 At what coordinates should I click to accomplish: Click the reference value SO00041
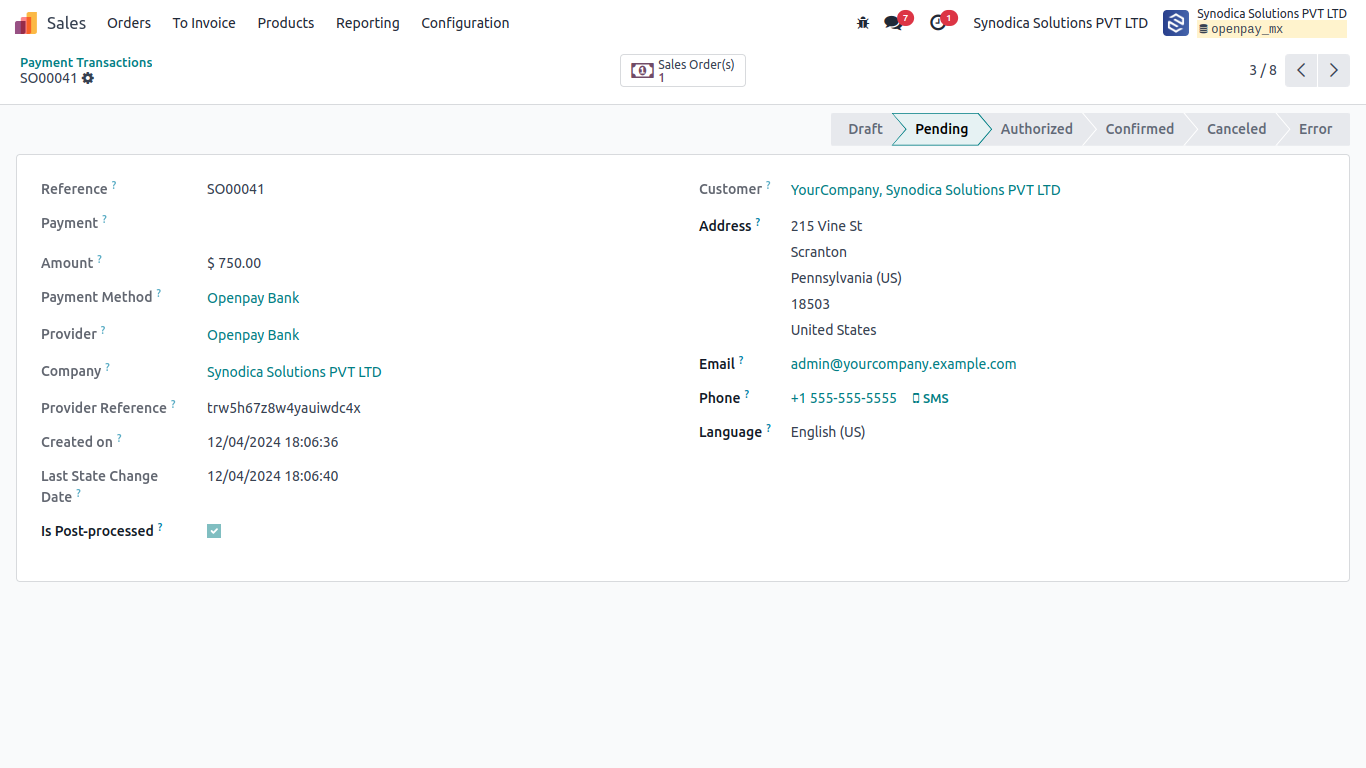(x=236, y=189)
